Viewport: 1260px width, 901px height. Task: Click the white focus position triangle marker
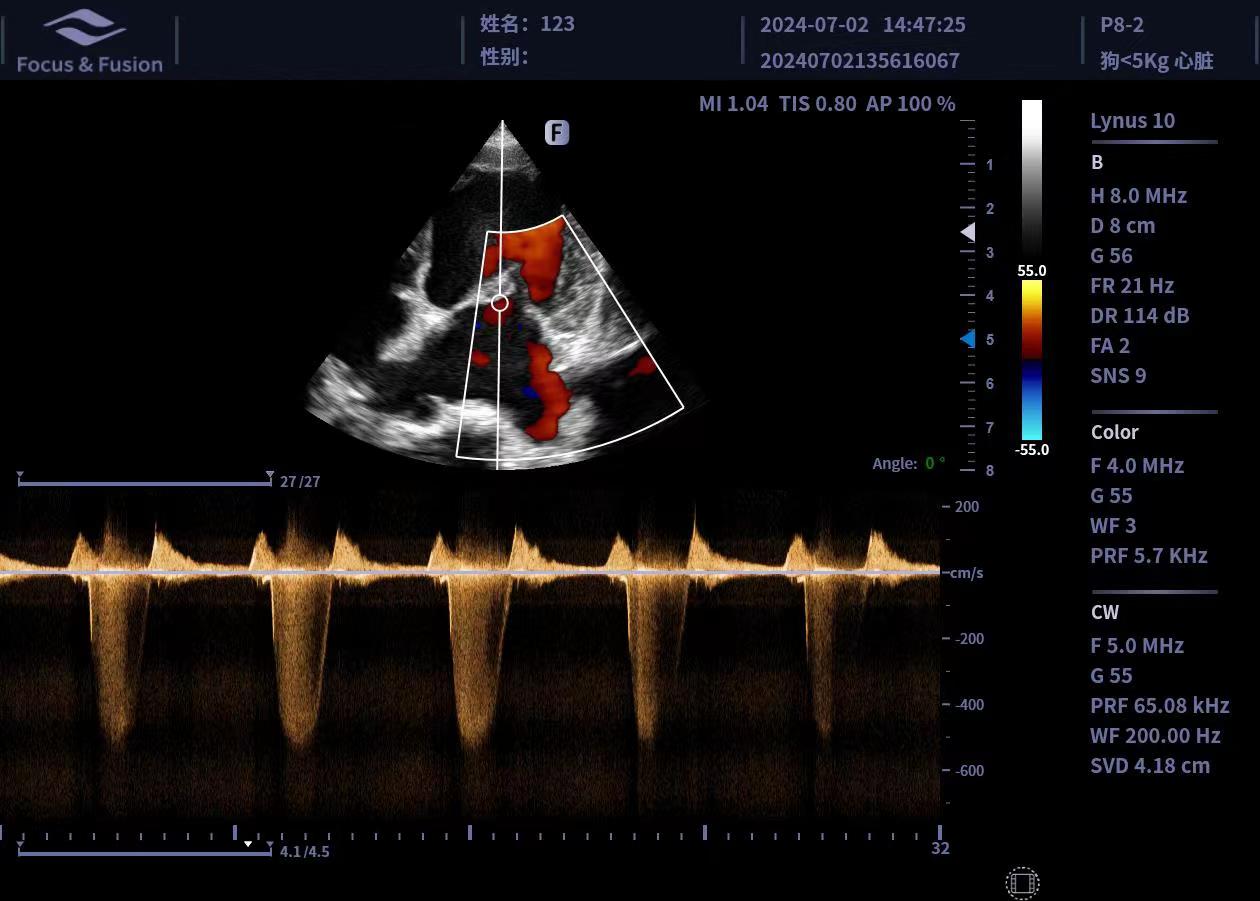967,232
